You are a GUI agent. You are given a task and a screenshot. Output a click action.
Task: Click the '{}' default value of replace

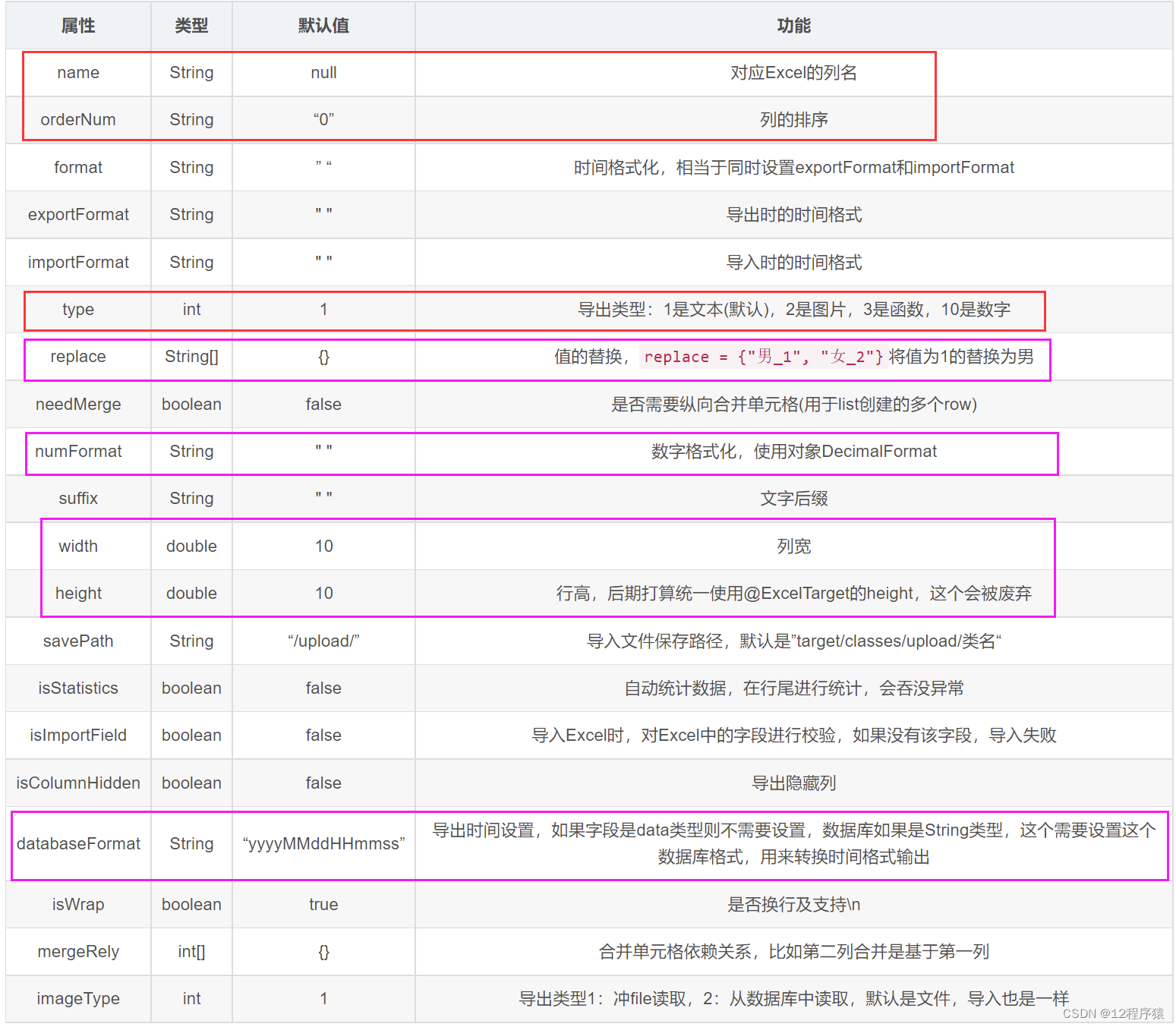tap(323, 357)
